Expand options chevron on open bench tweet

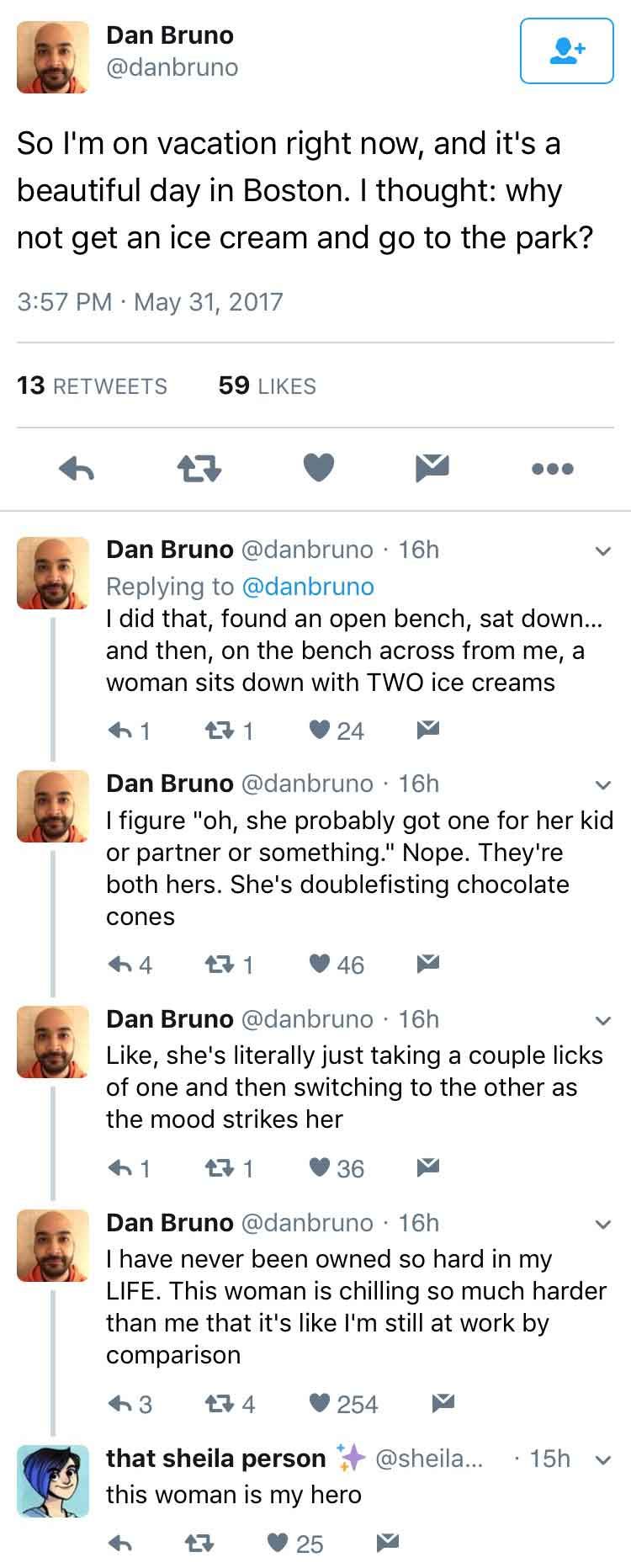click(602, 551)
